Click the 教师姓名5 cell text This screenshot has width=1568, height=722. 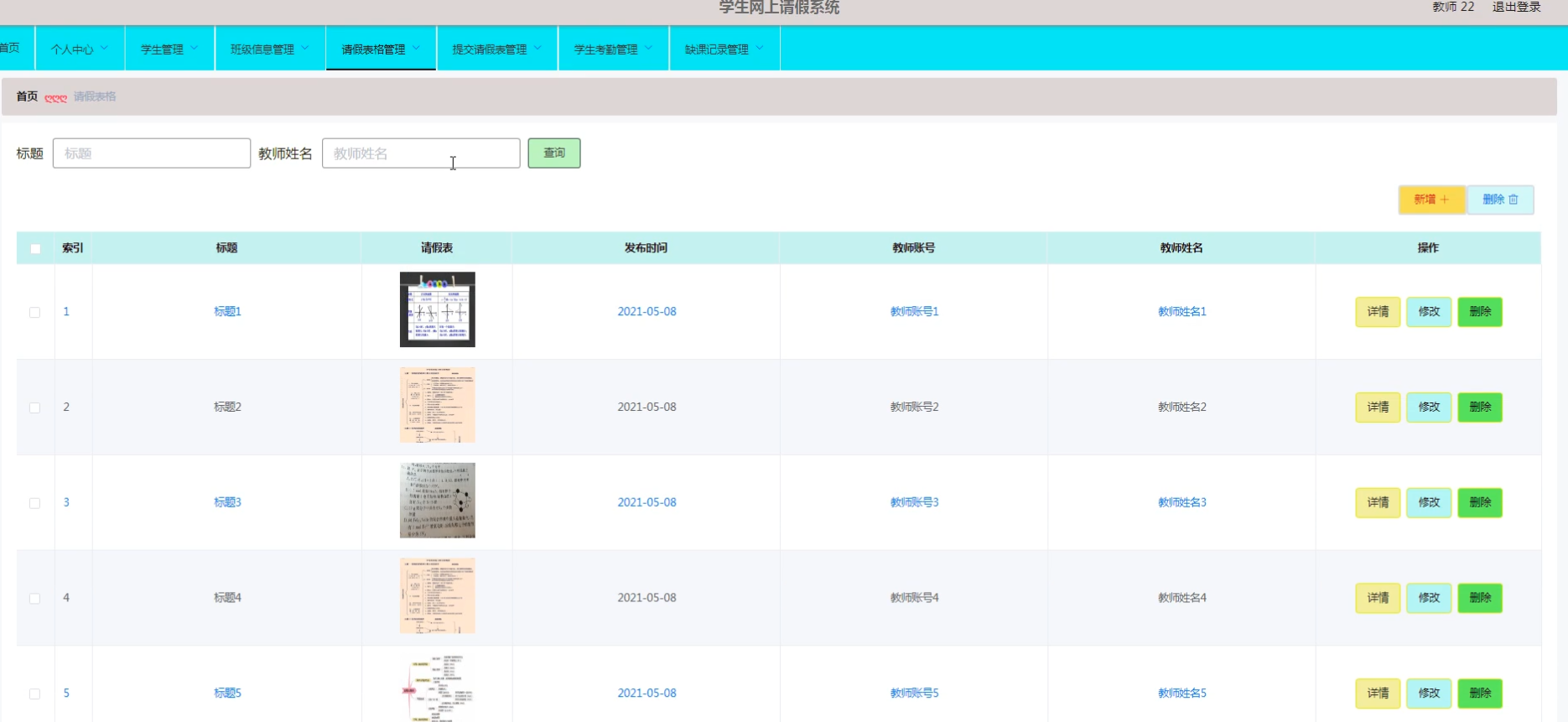click(x=1181, y=693)
